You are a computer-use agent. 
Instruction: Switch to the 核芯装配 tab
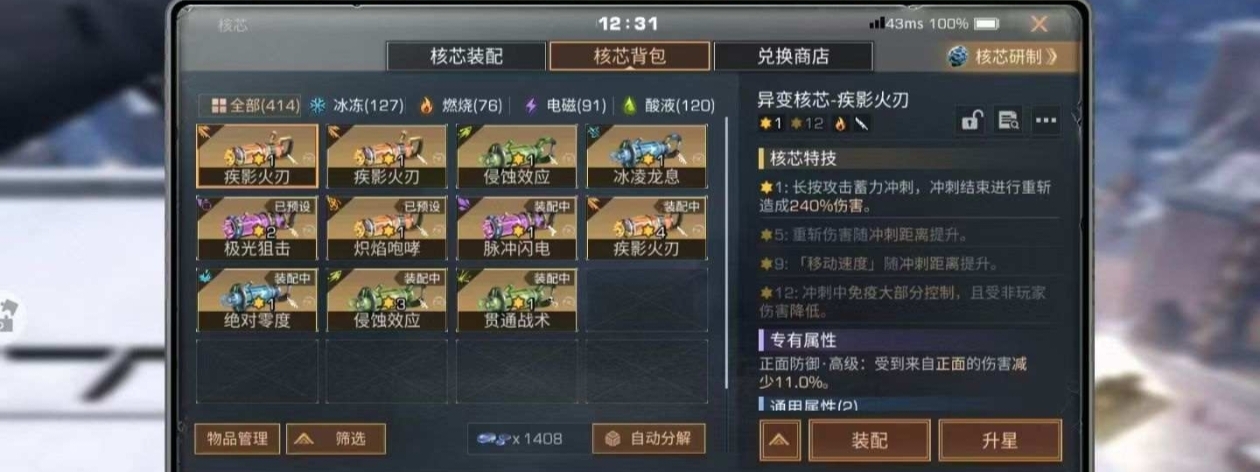[x=467, y=56]
